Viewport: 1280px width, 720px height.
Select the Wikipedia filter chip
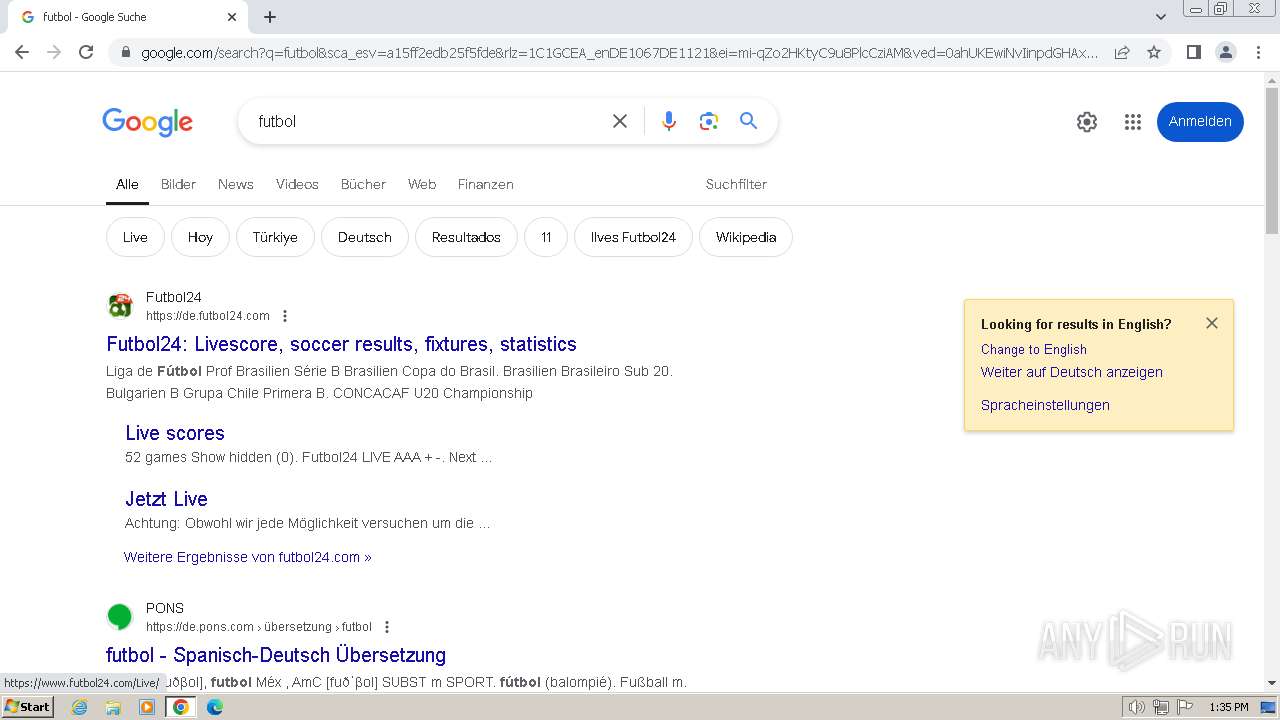746,237
